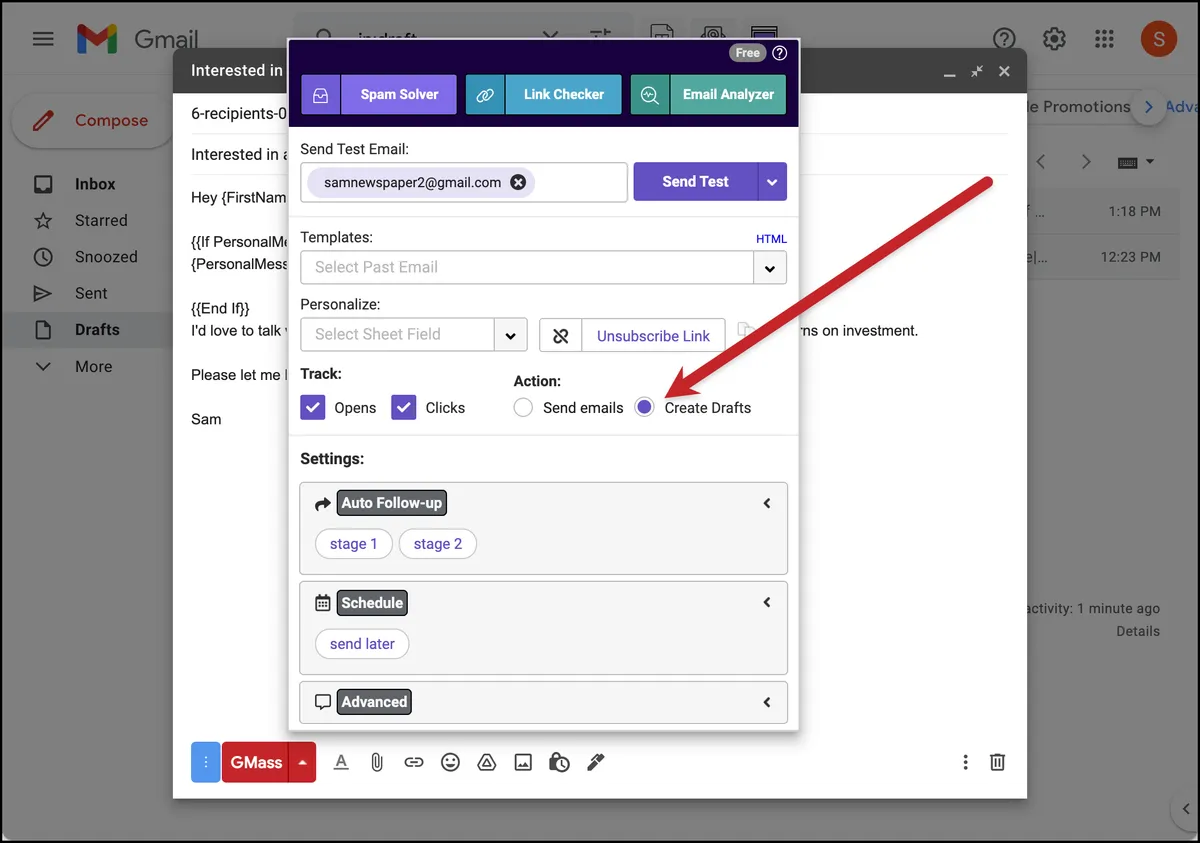Open the account avatar S
The image size is (1200, 843).
point(1158,39)
